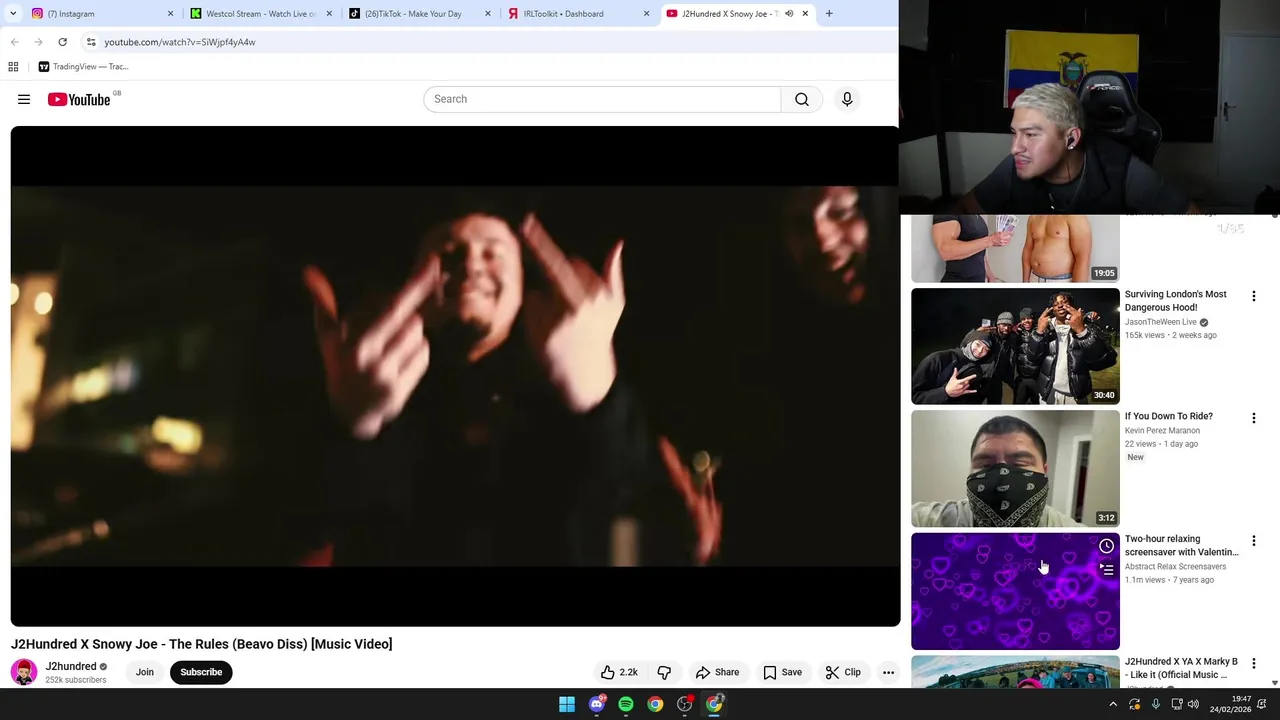Screen dimensions: 1280x720
Task: Pause the video by clicking the player
Action: tap(455, 376)
